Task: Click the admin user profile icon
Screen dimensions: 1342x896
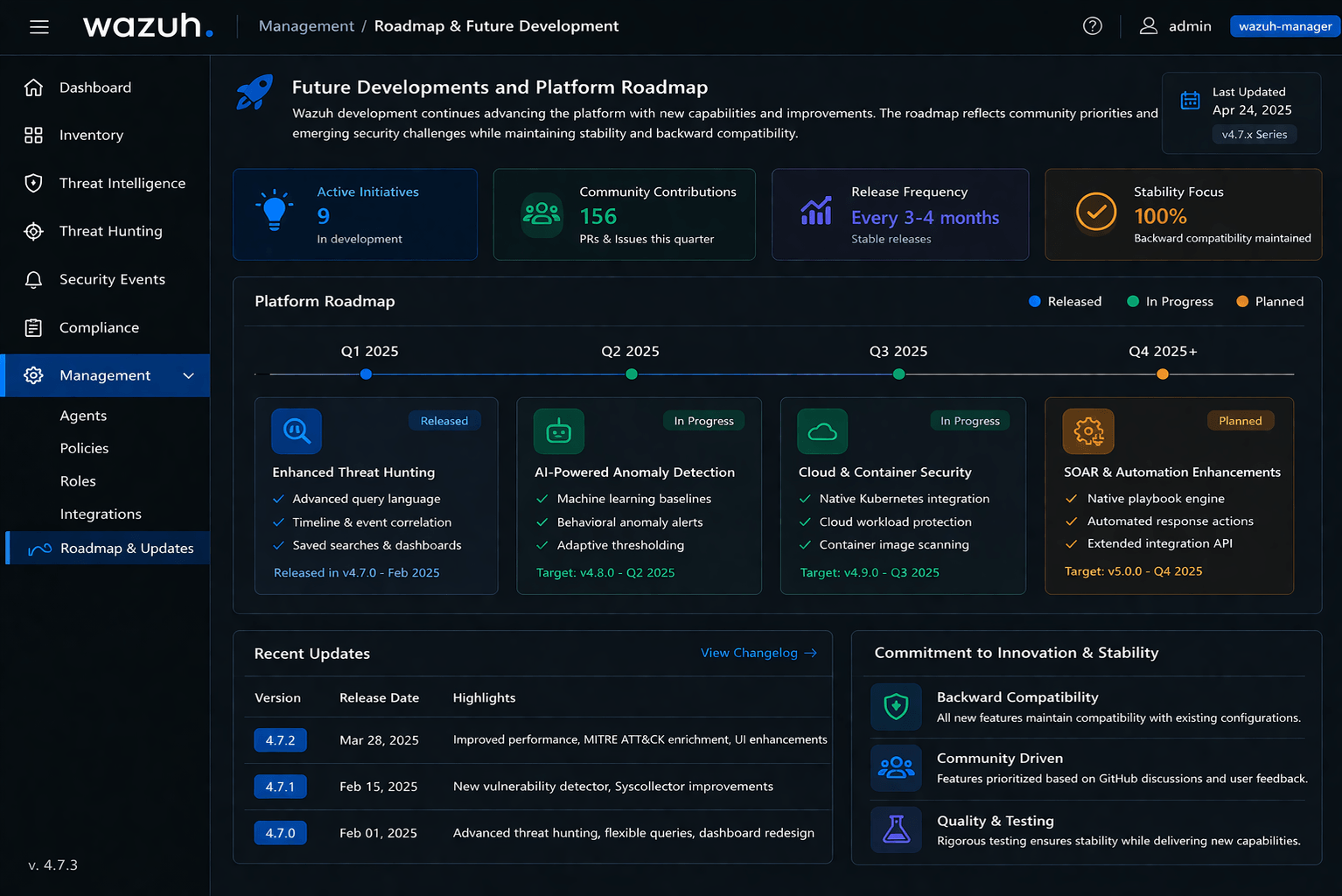Action: [x=1148, y=26]
